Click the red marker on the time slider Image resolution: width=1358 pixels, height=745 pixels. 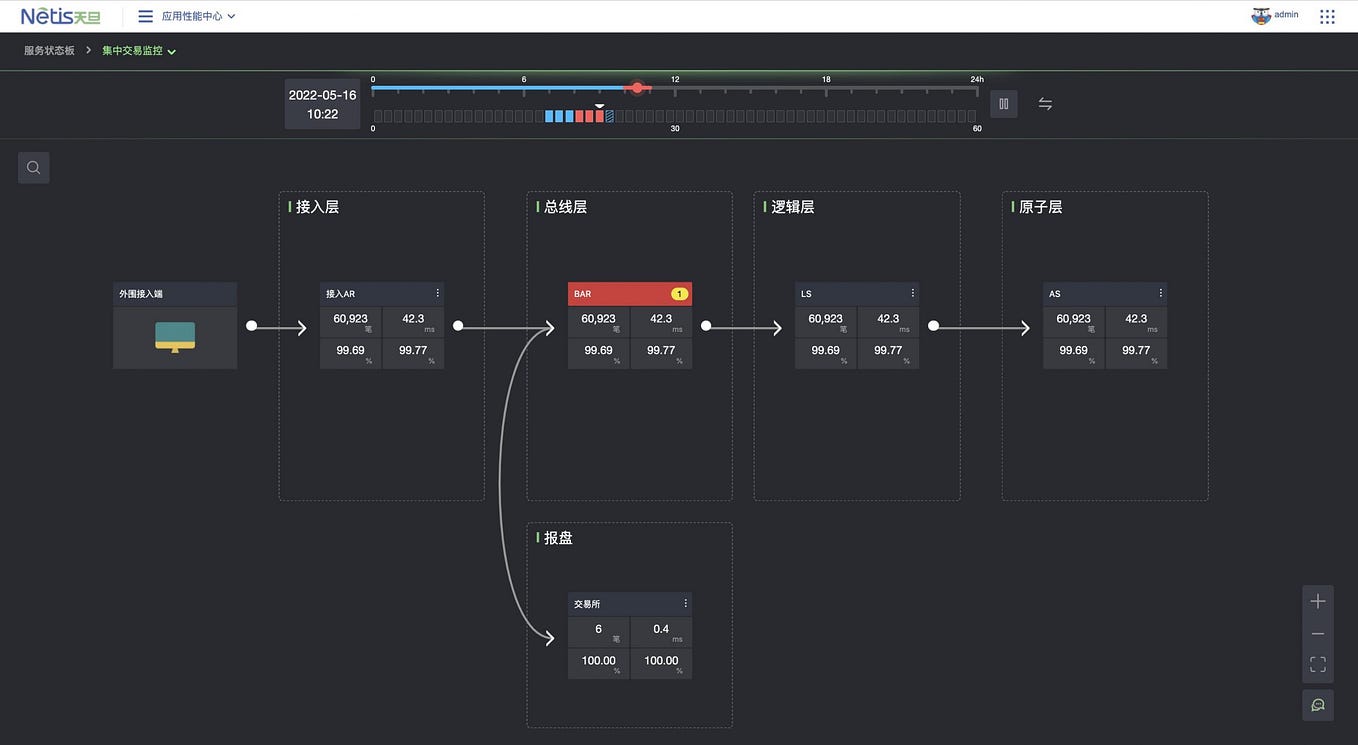pos(638,88)
